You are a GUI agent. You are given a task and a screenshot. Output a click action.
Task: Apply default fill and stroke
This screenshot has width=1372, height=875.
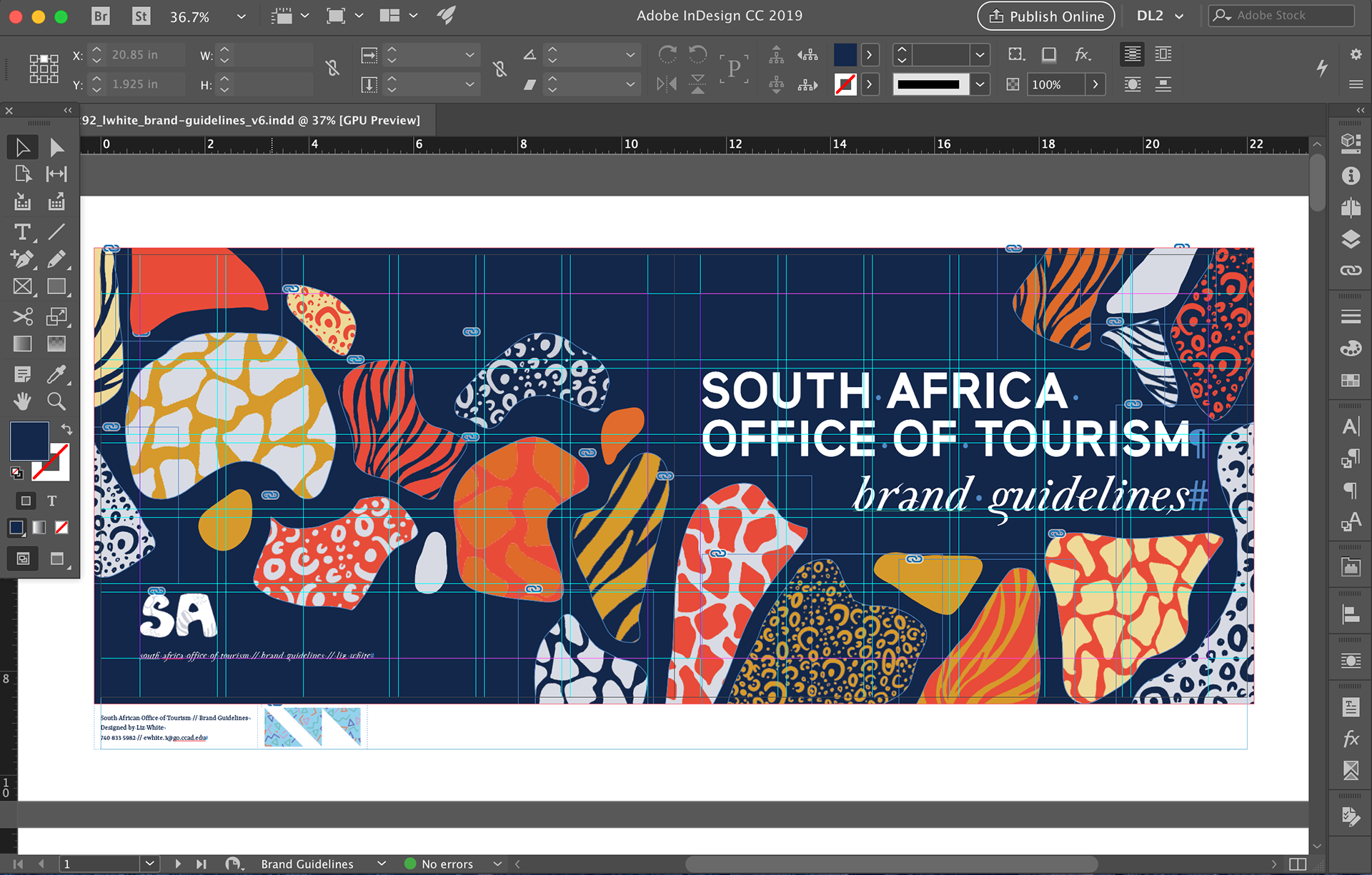pyautogui.click(x=16, y=472)
